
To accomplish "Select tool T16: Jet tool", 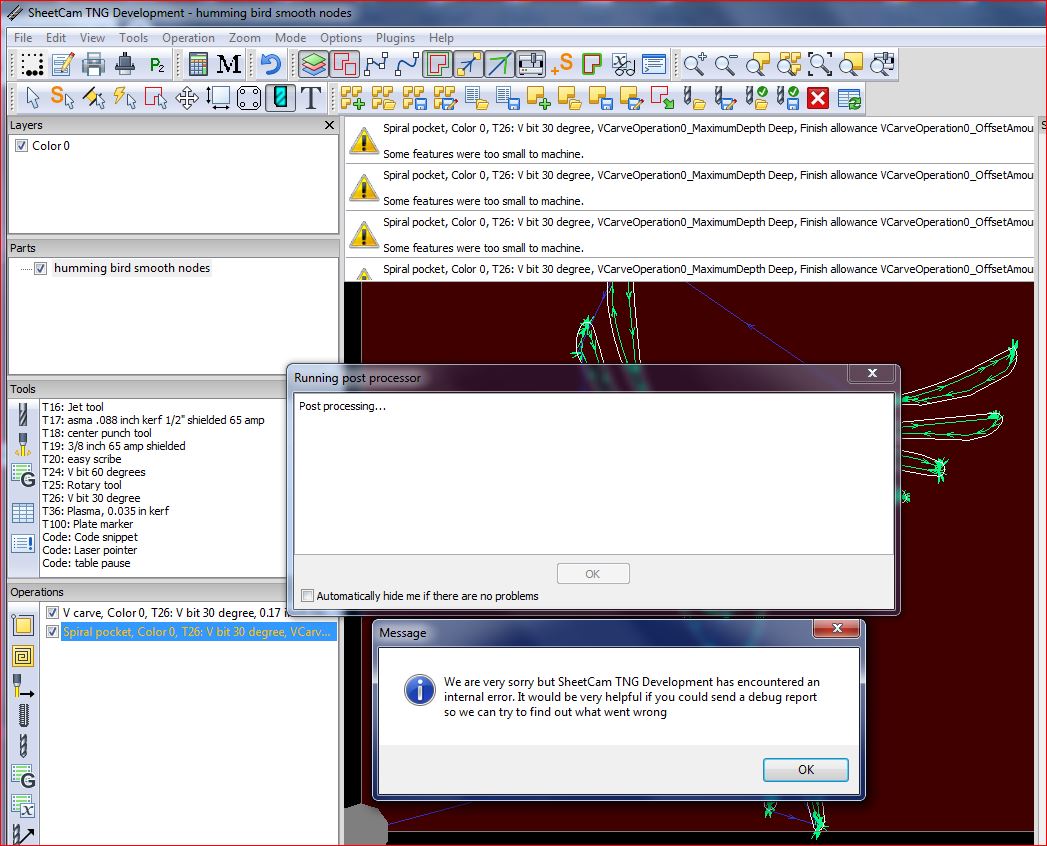I will point(73,407).
